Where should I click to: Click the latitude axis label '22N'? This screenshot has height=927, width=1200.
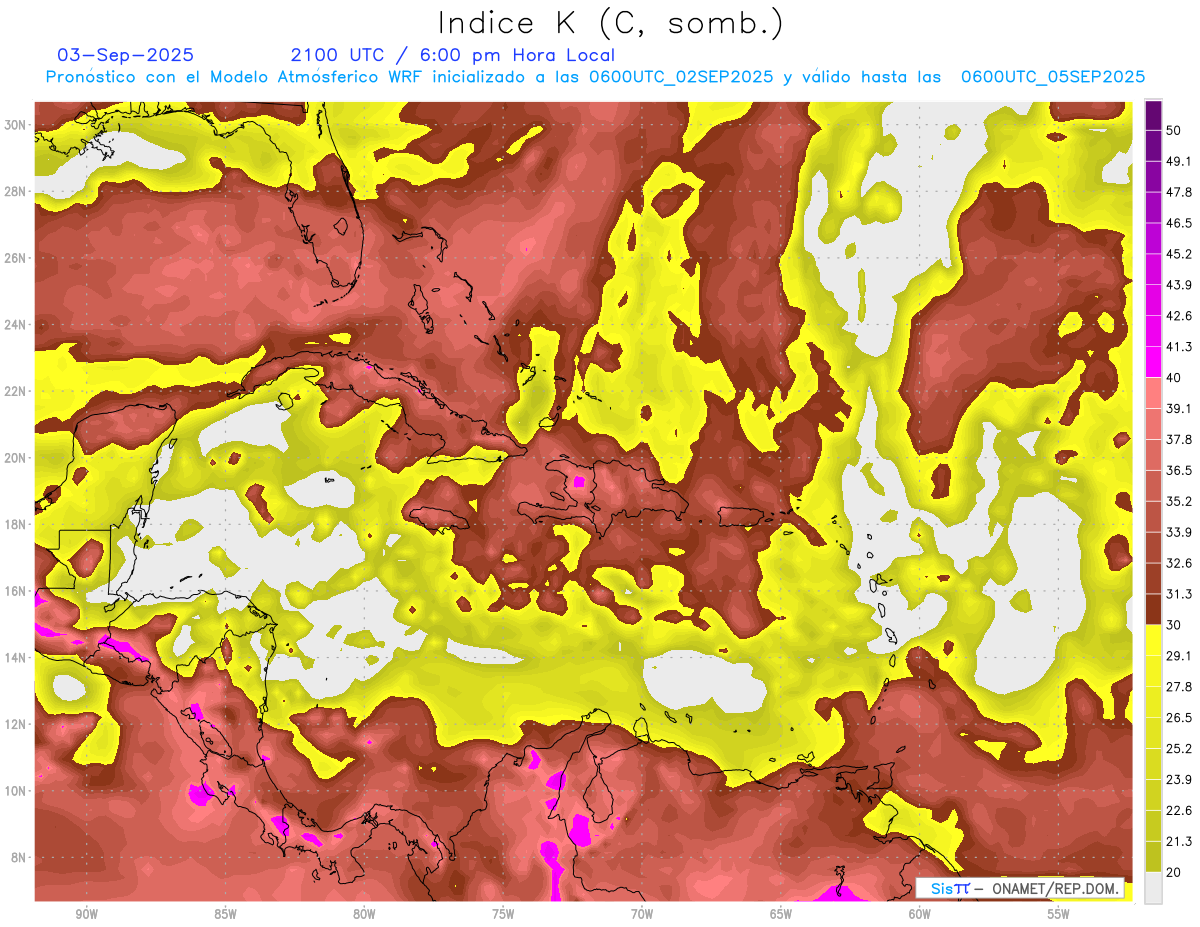click(16, 391)
